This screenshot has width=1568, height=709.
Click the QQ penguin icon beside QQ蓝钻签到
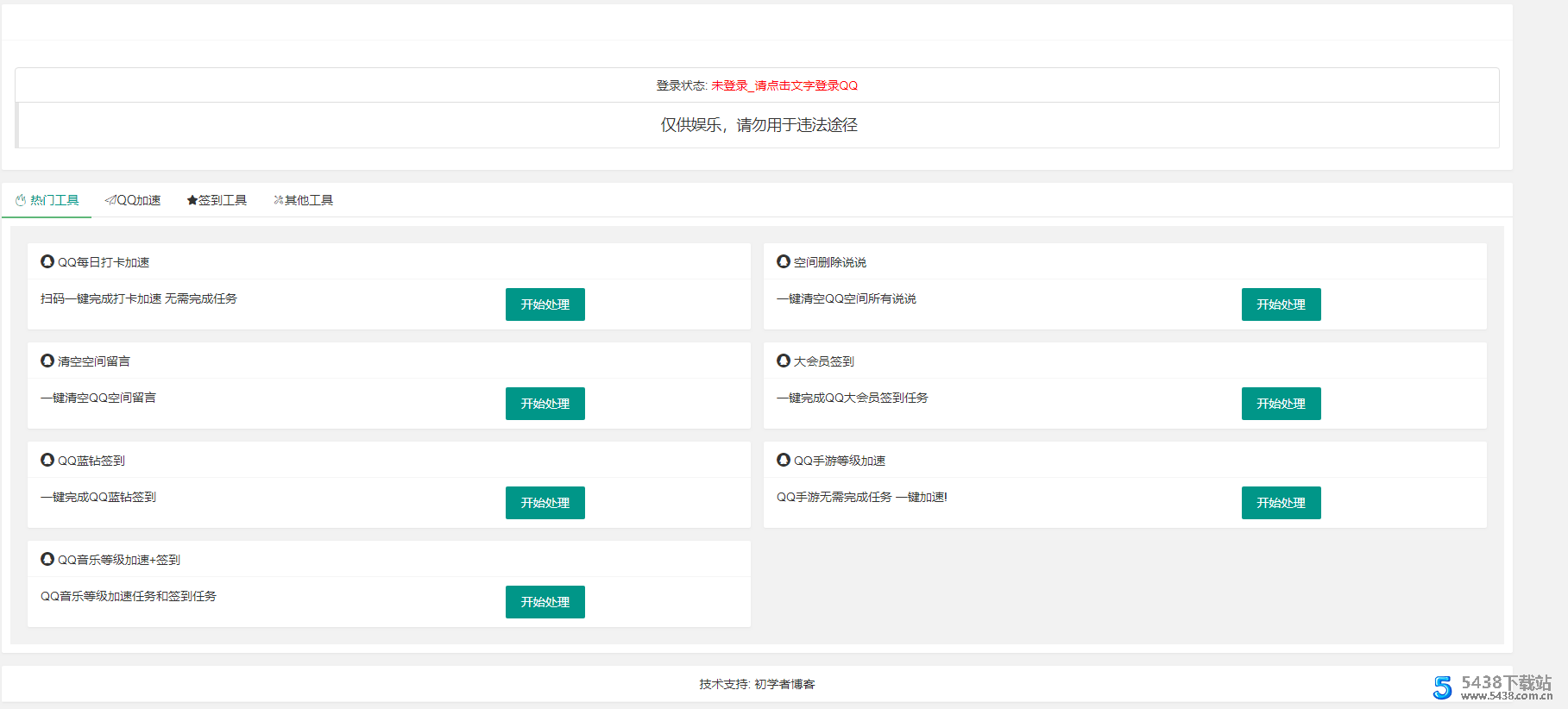[47, 460]
